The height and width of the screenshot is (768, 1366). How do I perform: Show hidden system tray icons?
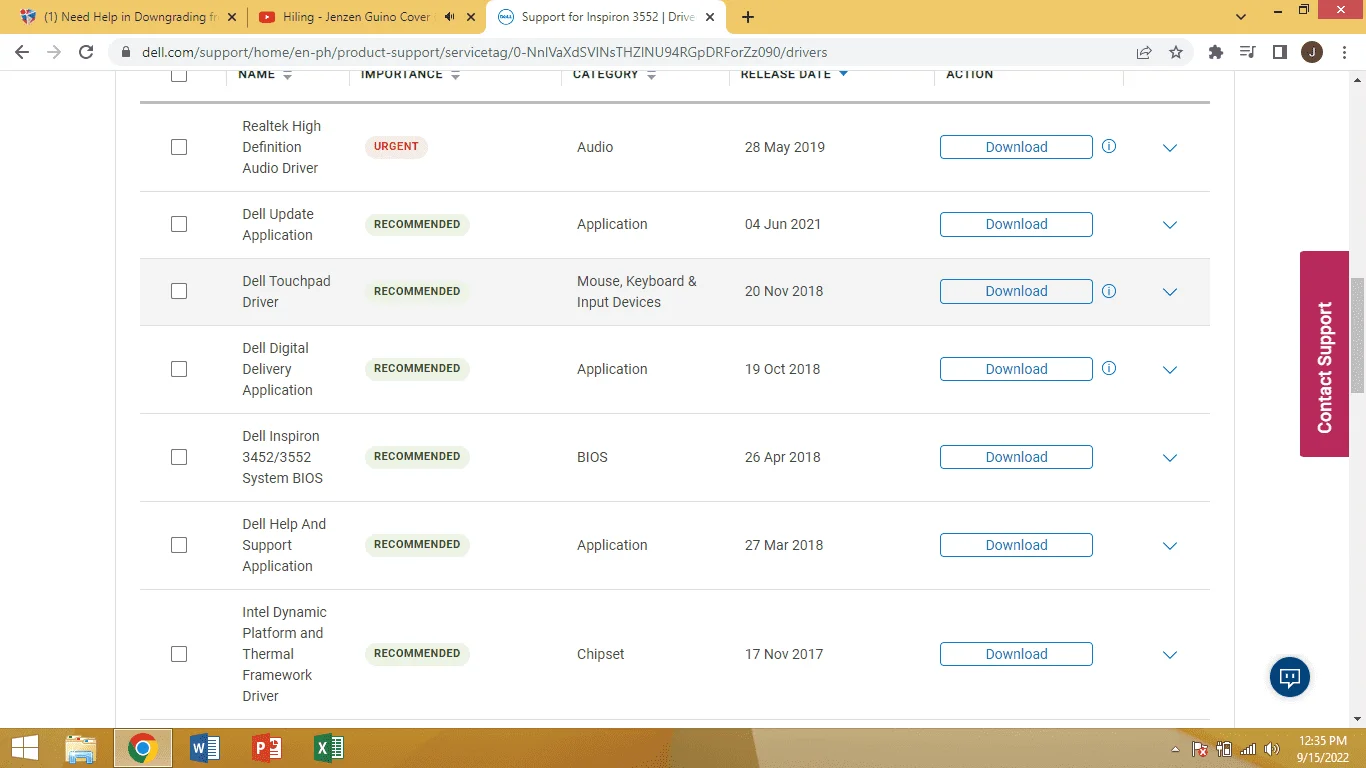tap(1175, 749)
